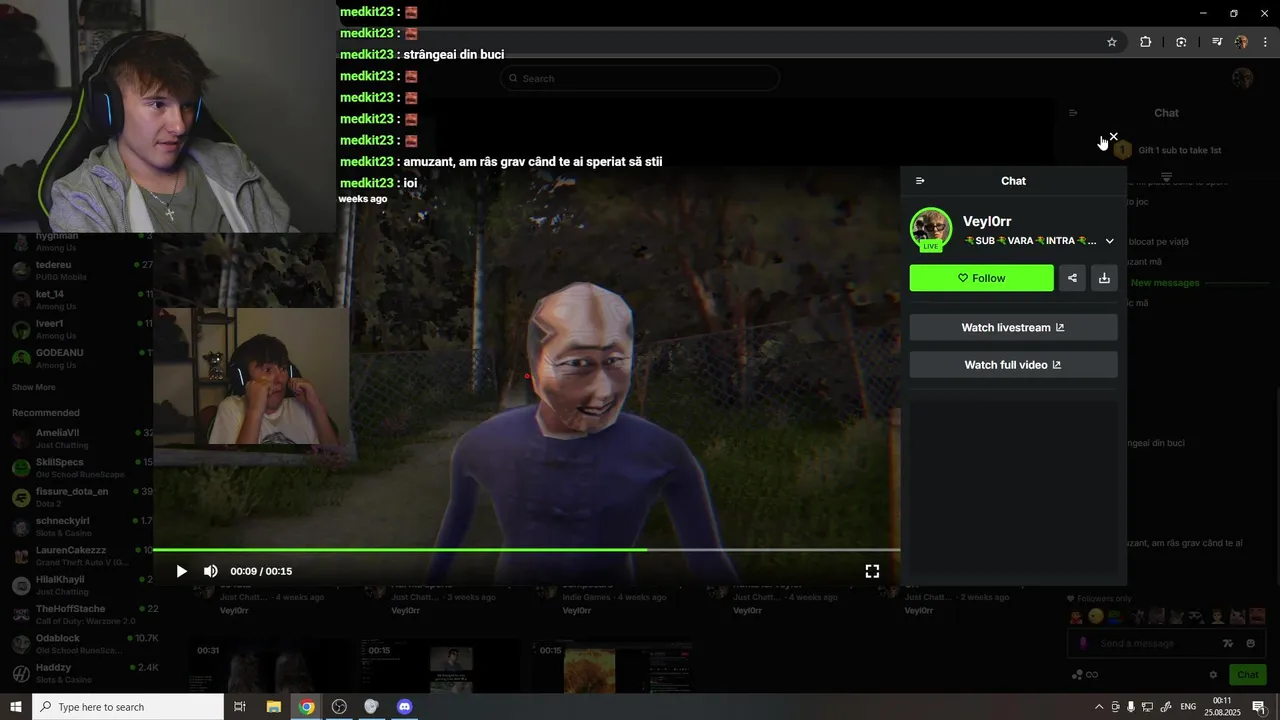1280x720 pixels.
Task: Open Chrome media controls icon
Action: 1217,42
